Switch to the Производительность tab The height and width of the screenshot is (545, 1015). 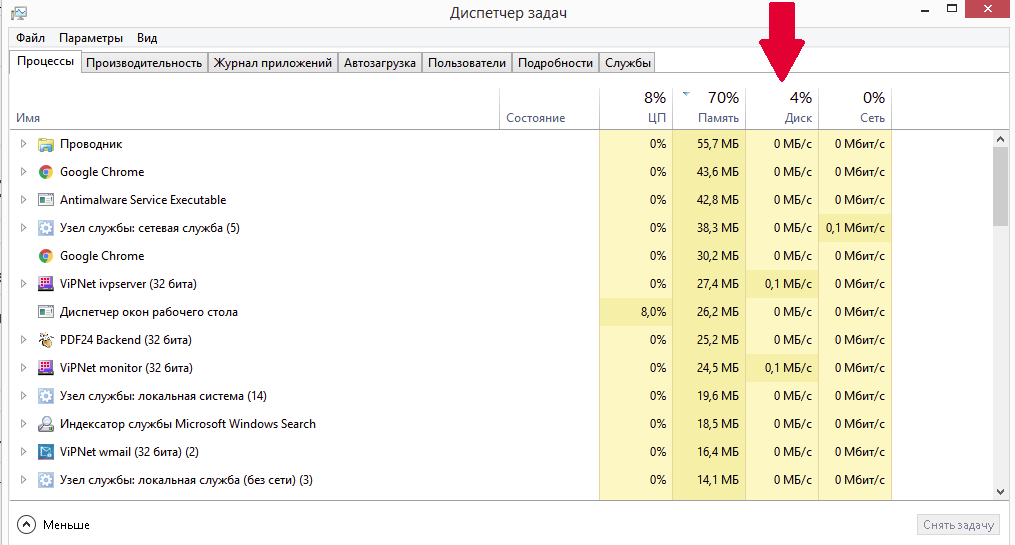[x=144, y=63]
